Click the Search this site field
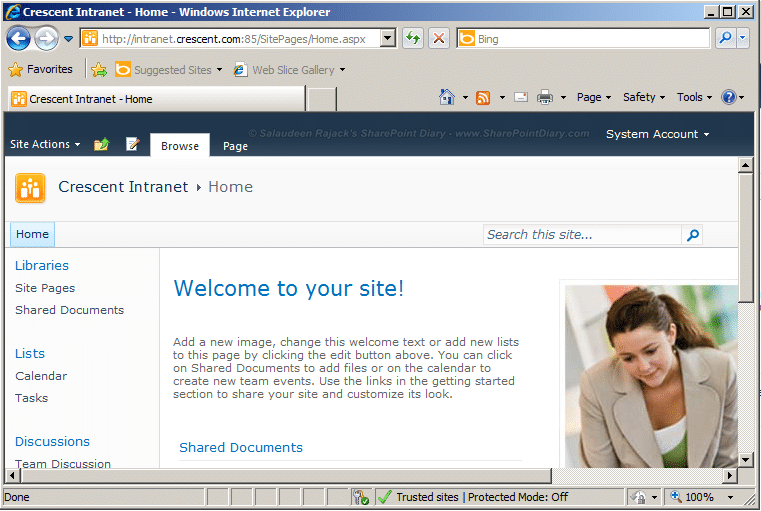Screen dimensions: 761x511 tap(581, 234)
